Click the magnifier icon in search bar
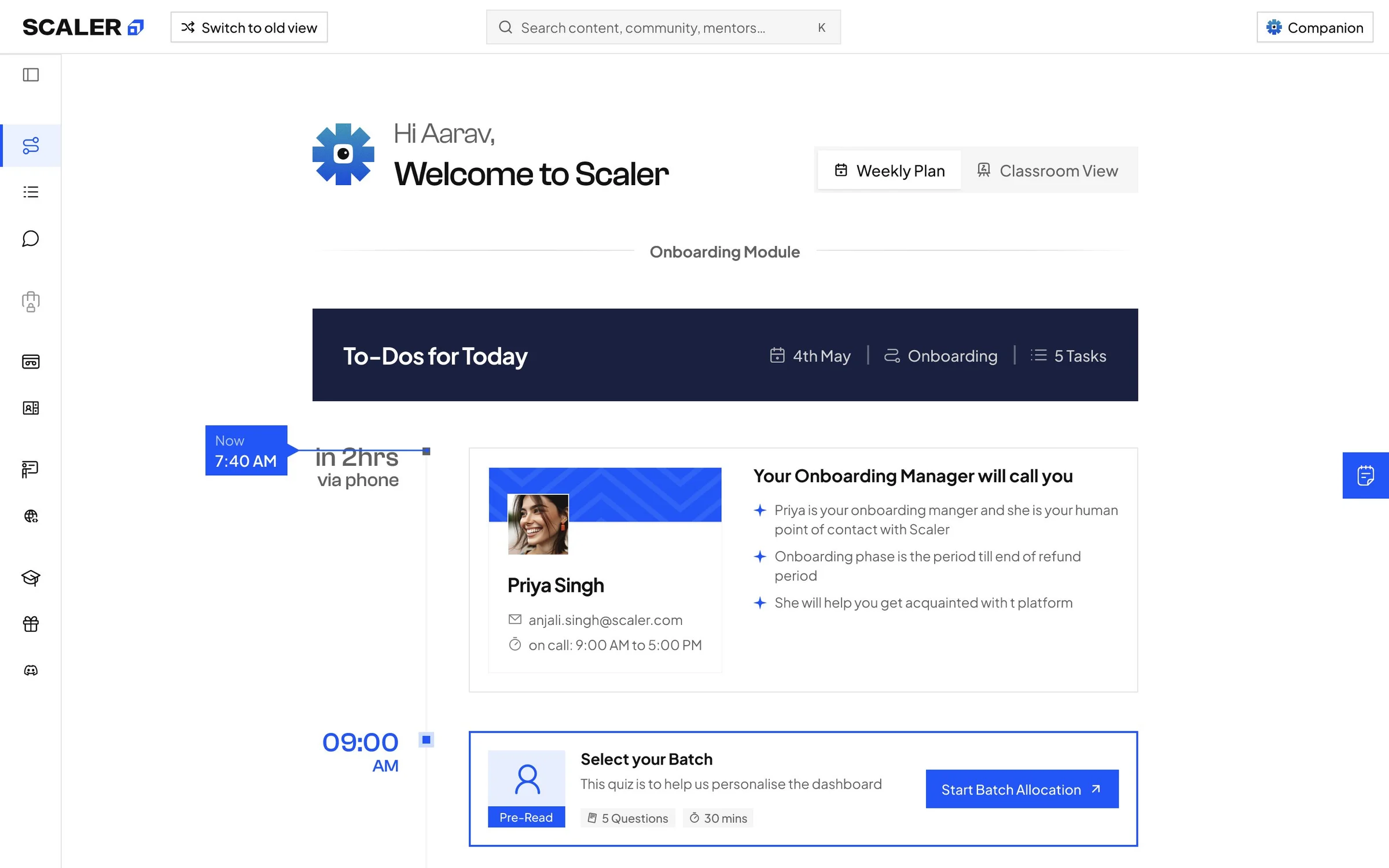Image resolution: width=1389 pixels, height=868 pixels. (x=505, y=27)
